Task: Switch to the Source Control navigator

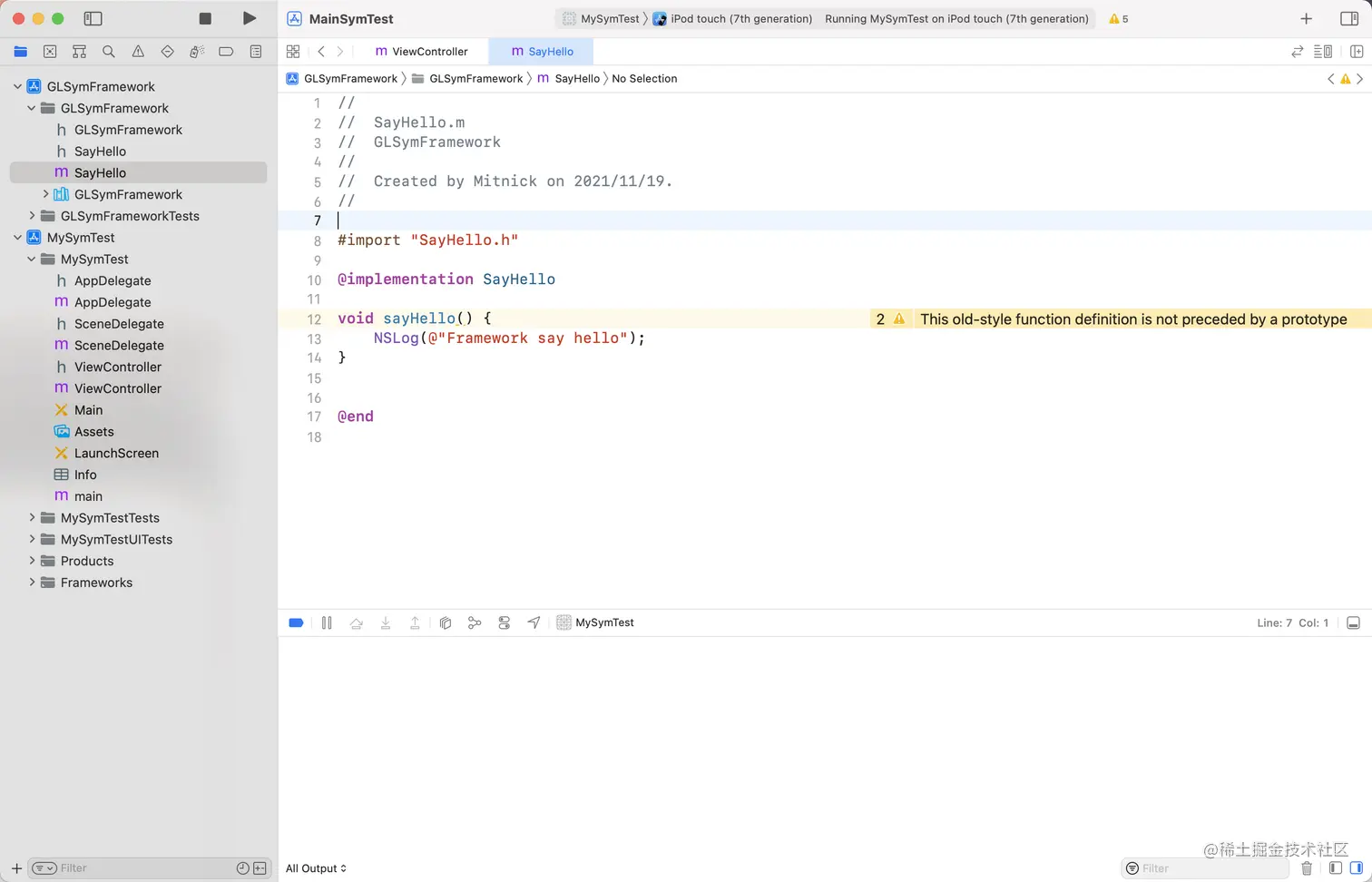Action: [50, 52]
